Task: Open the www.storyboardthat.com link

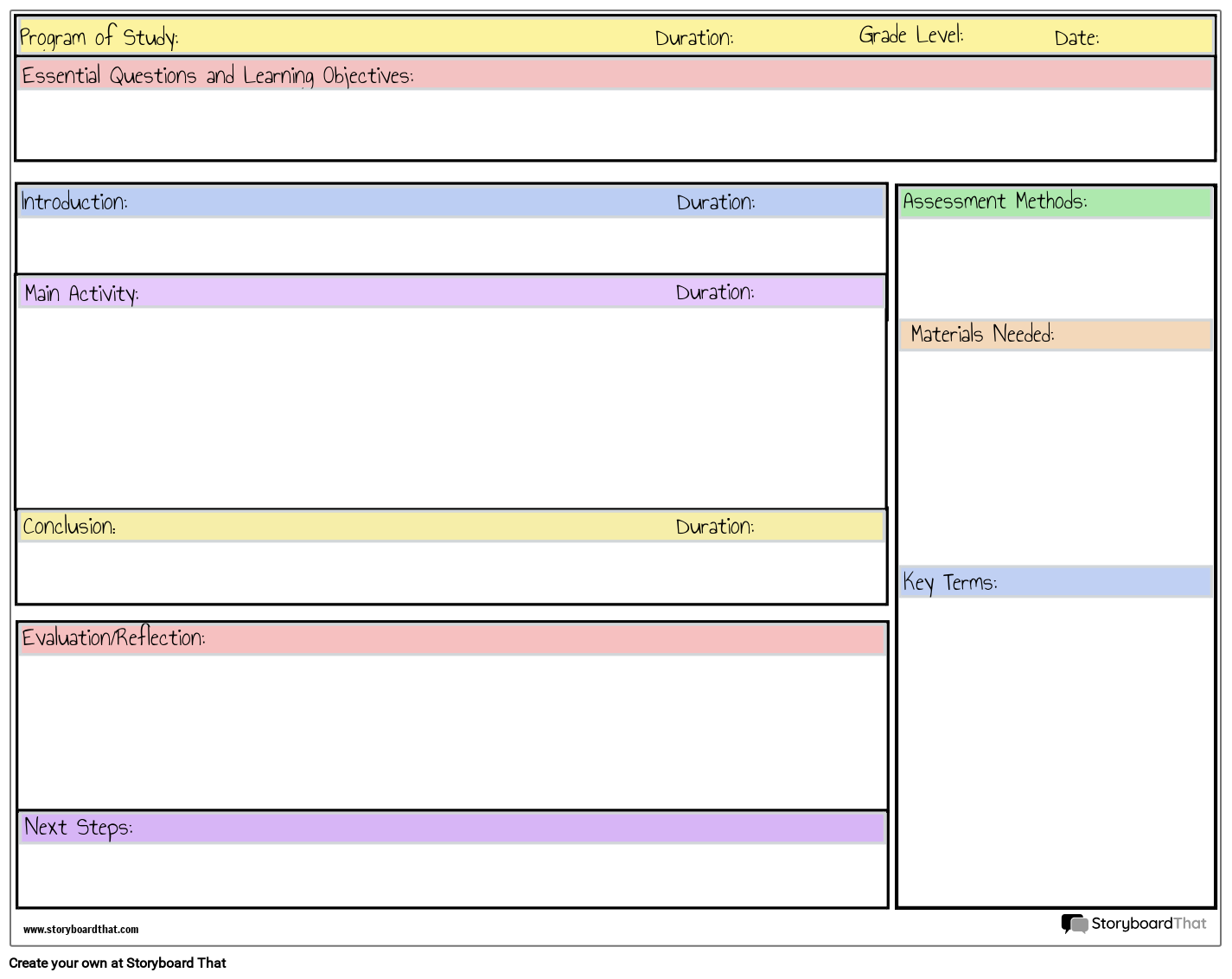Action: (80, 929)
